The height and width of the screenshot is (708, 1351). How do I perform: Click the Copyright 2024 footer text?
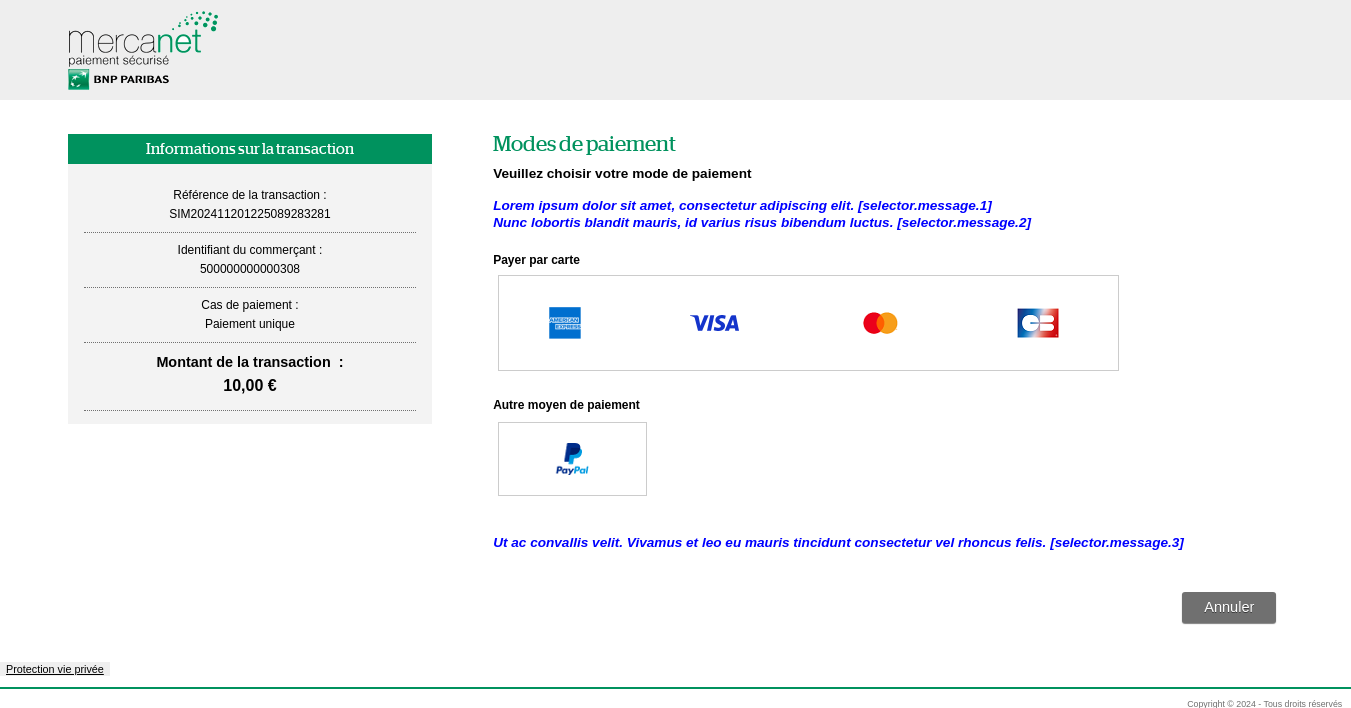[1264, 703]
